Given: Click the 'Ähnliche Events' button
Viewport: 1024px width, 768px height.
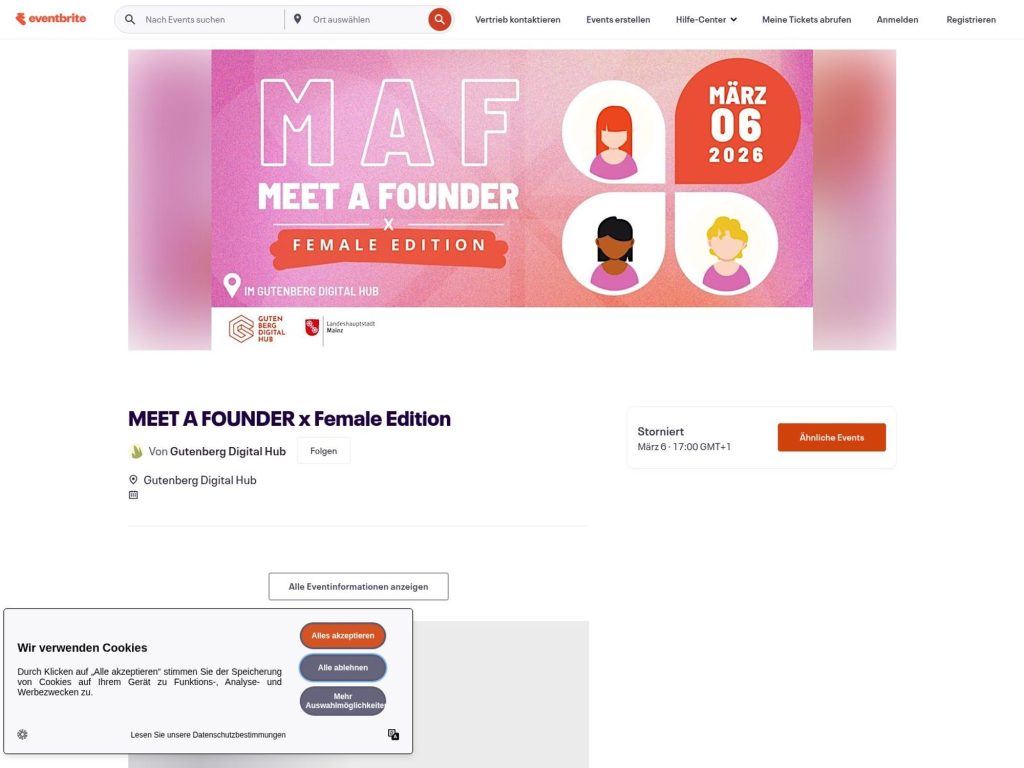Looking at the screenshot, I should [831, 437].
